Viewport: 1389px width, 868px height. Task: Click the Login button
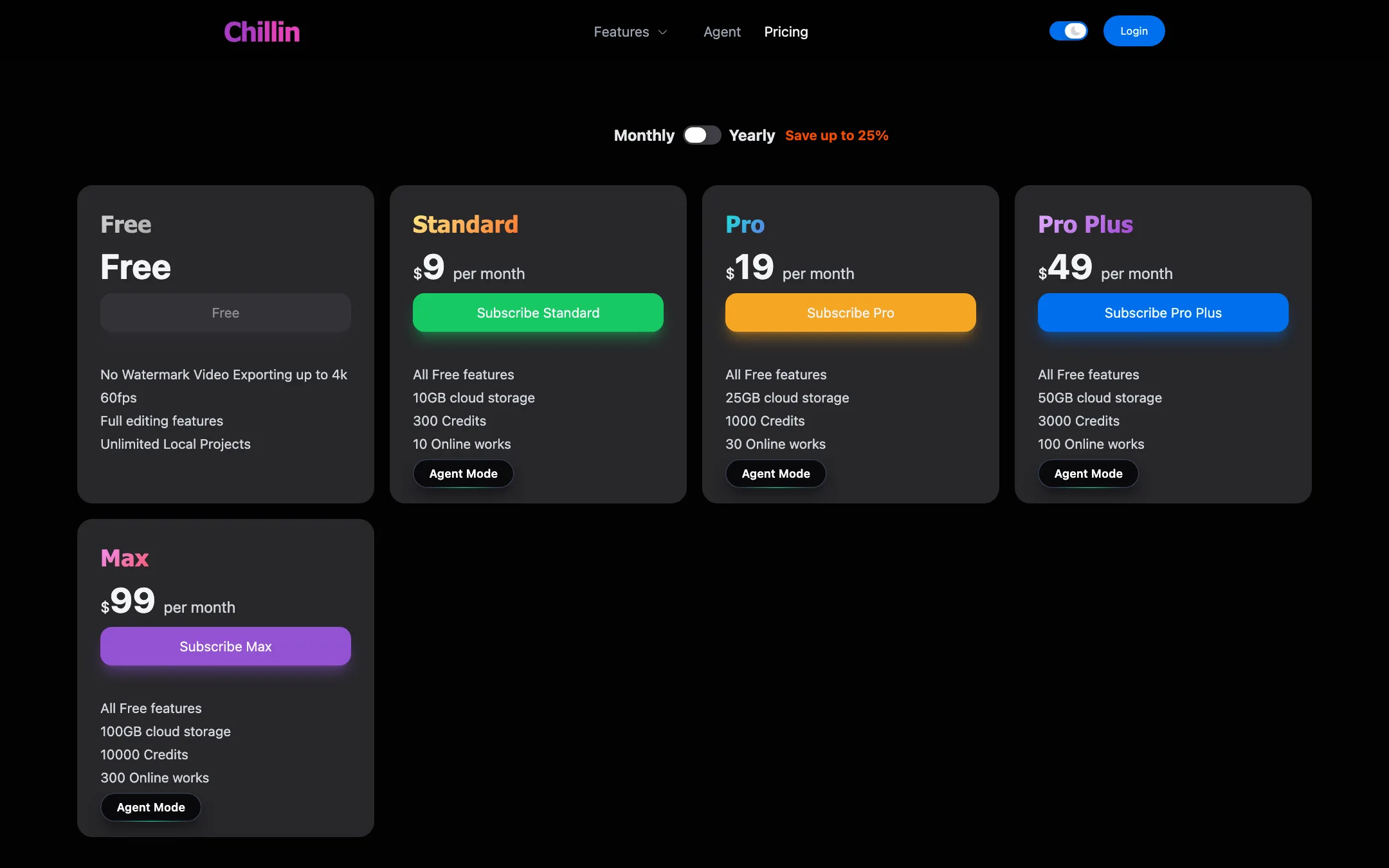tap(1134, 31)
